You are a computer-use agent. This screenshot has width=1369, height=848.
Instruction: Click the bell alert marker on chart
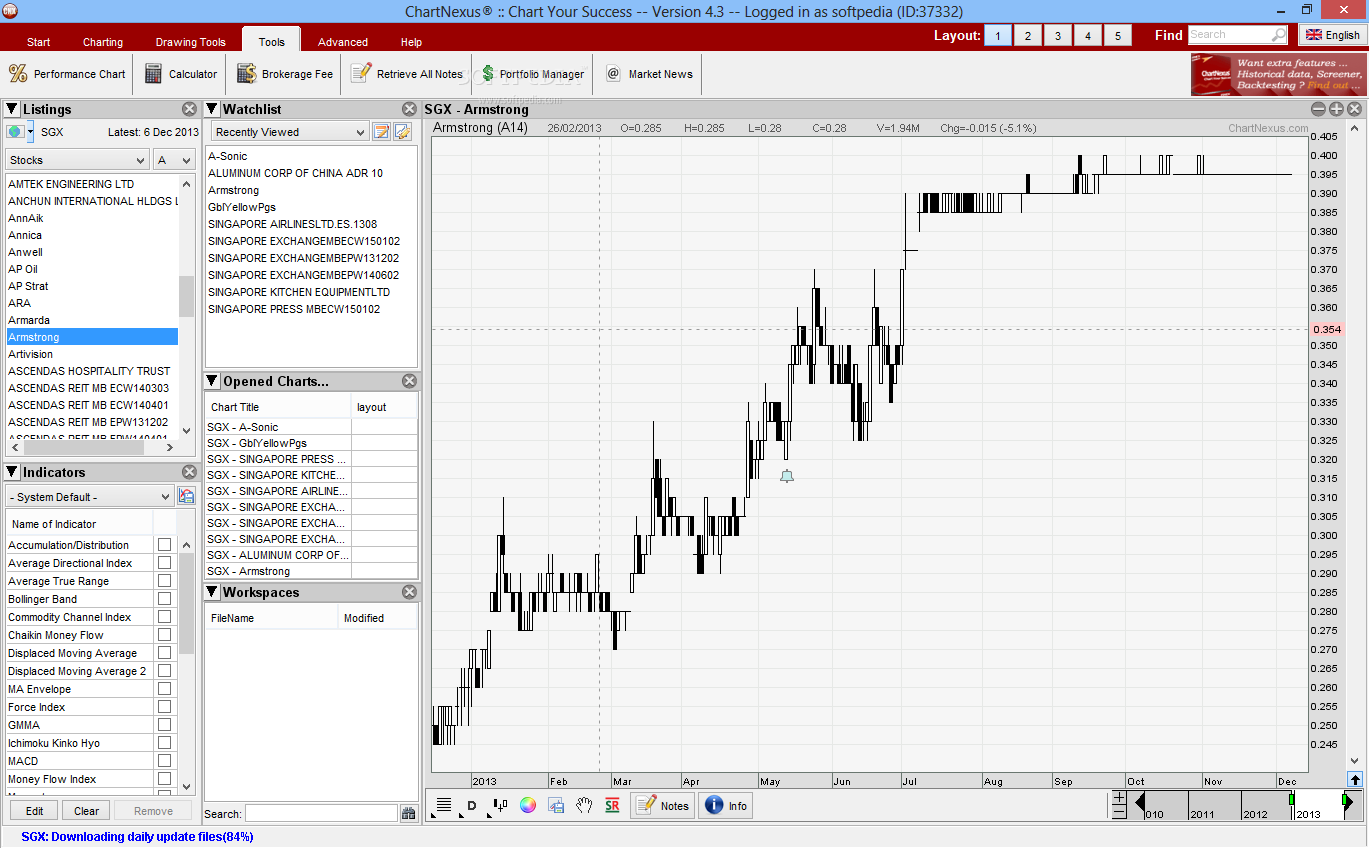787,476
